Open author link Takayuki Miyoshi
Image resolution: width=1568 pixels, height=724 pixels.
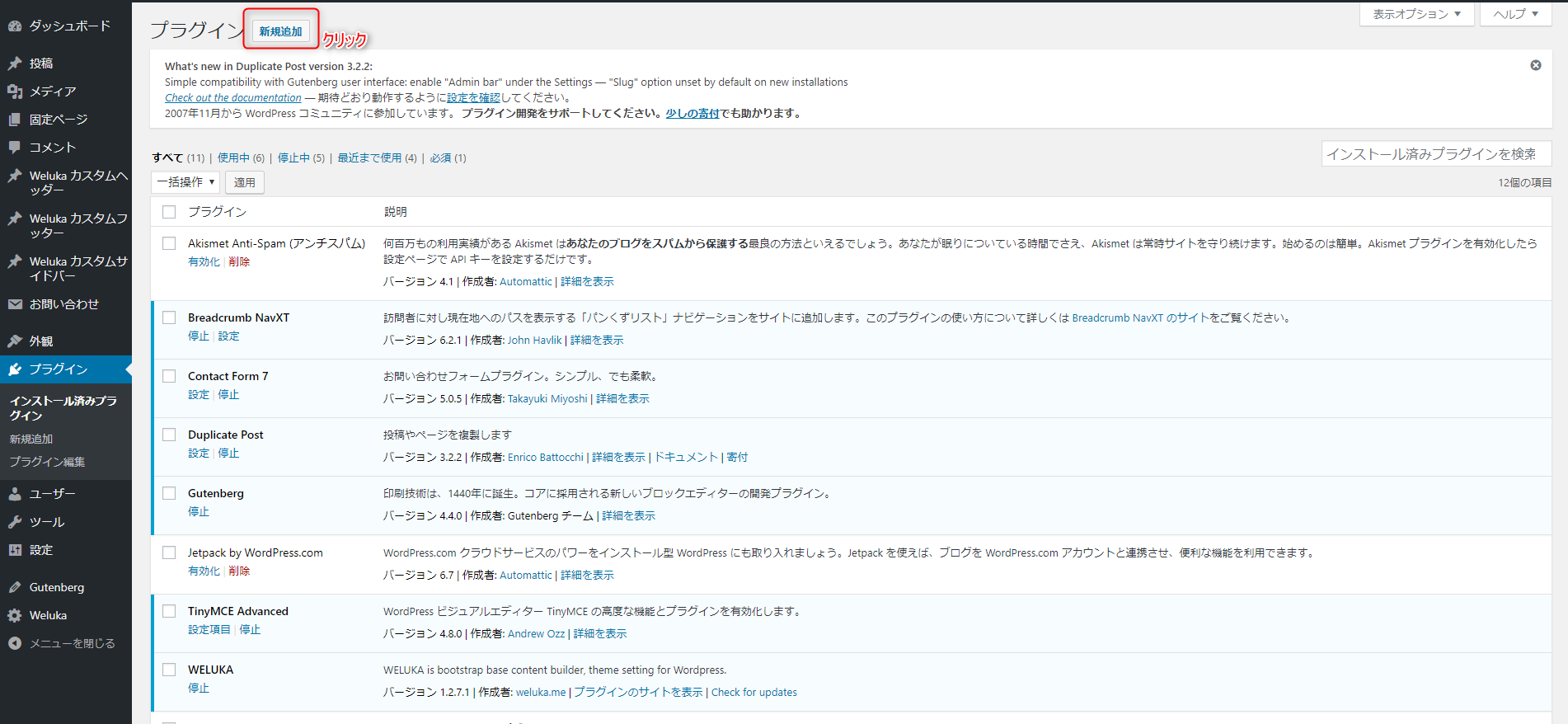click(547, 399)
